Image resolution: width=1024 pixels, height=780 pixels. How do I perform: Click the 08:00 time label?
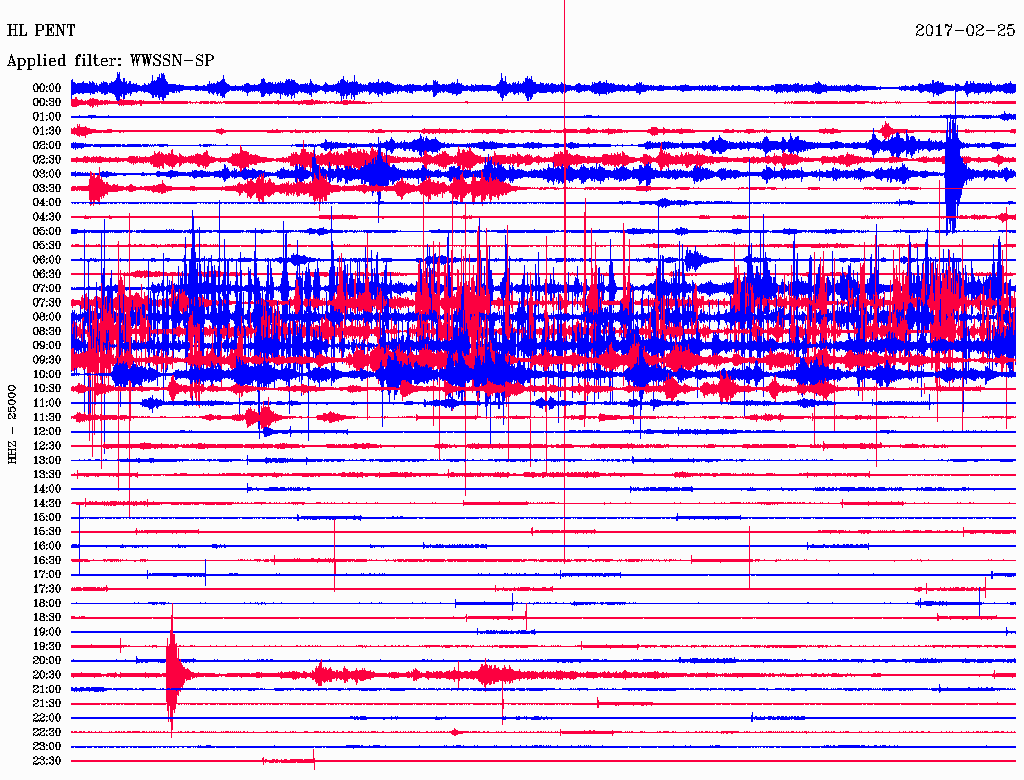point(47,317)
